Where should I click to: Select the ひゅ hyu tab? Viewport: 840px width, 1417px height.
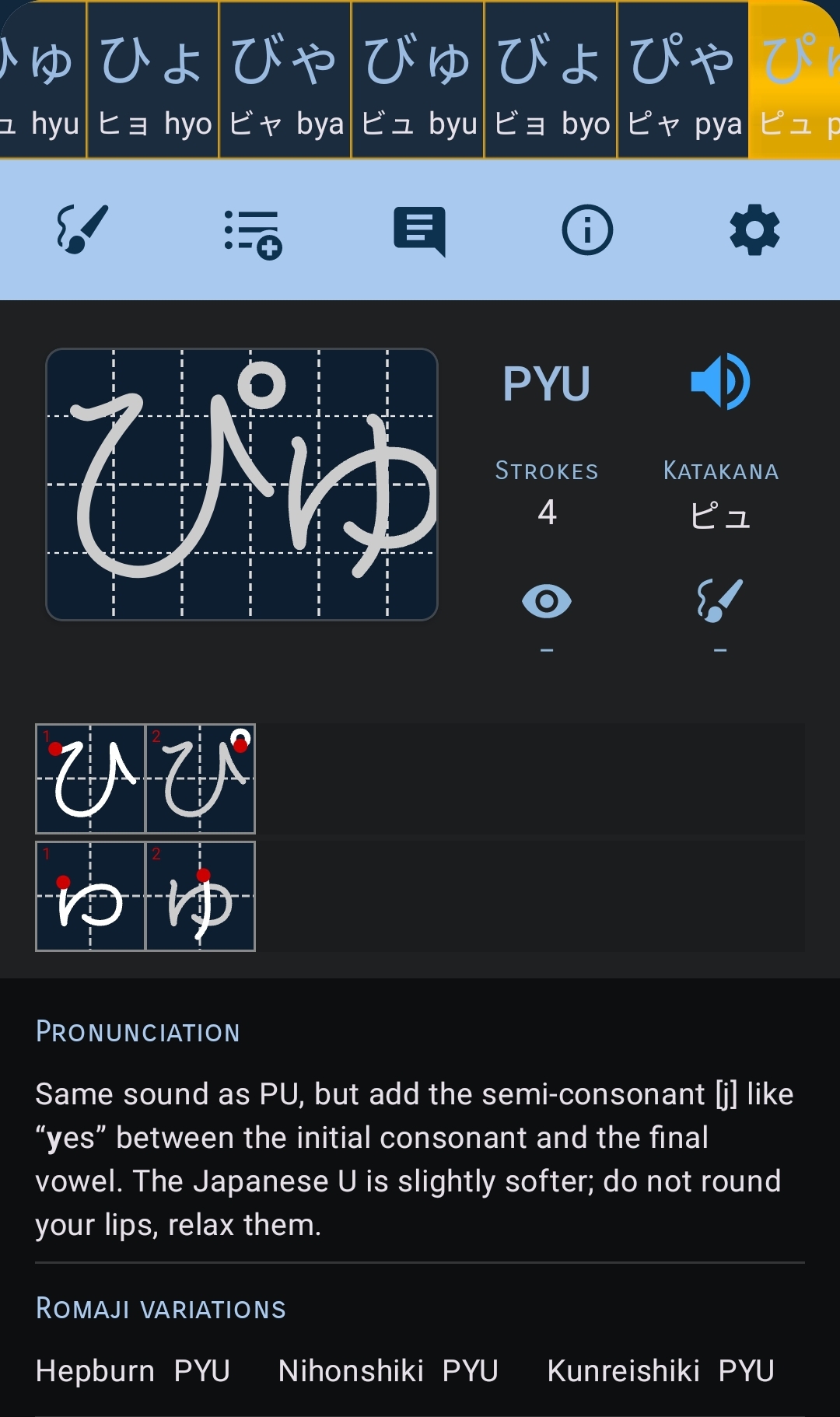[x=42, y=80]
